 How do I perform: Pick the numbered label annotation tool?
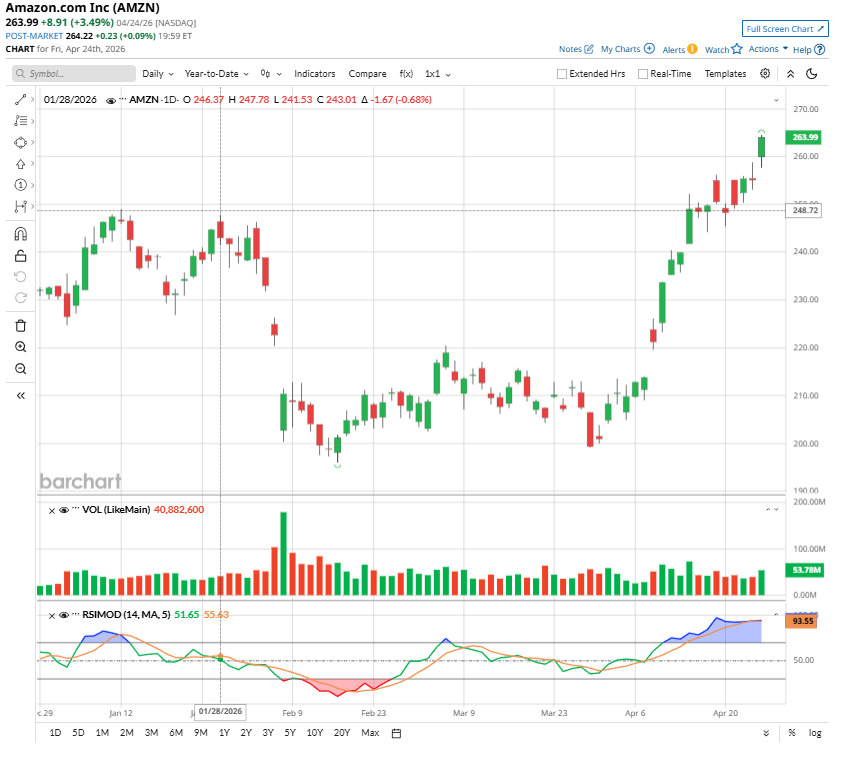pos(21,185)
